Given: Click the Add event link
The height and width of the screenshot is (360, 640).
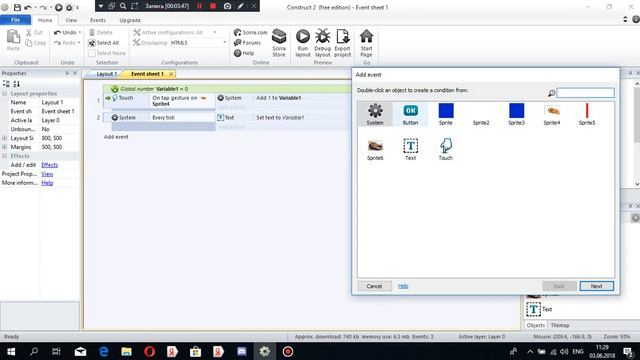Looking at the screenshot, I should [116, 137].
